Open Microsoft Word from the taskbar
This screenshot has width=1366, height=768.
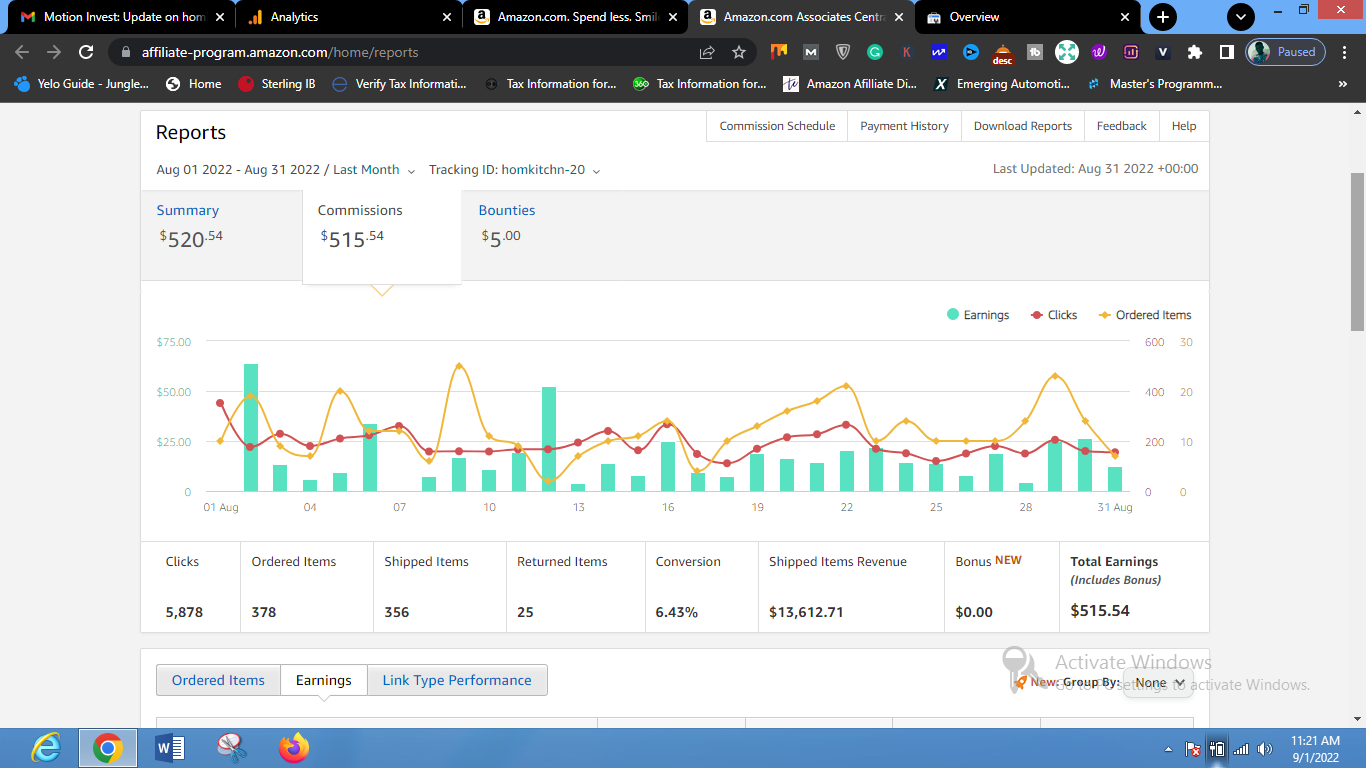(170, 748)
